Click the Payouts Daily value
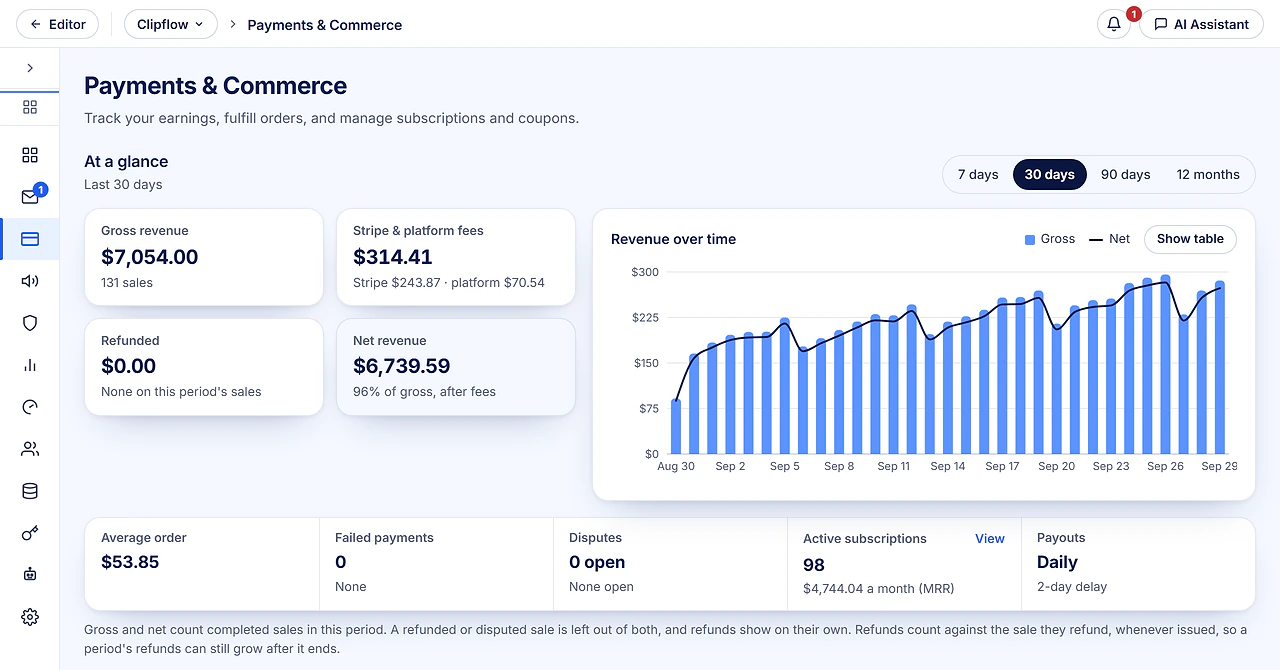The width and height of the screenshot is (1280, 670). click(x=1057, y=562)
